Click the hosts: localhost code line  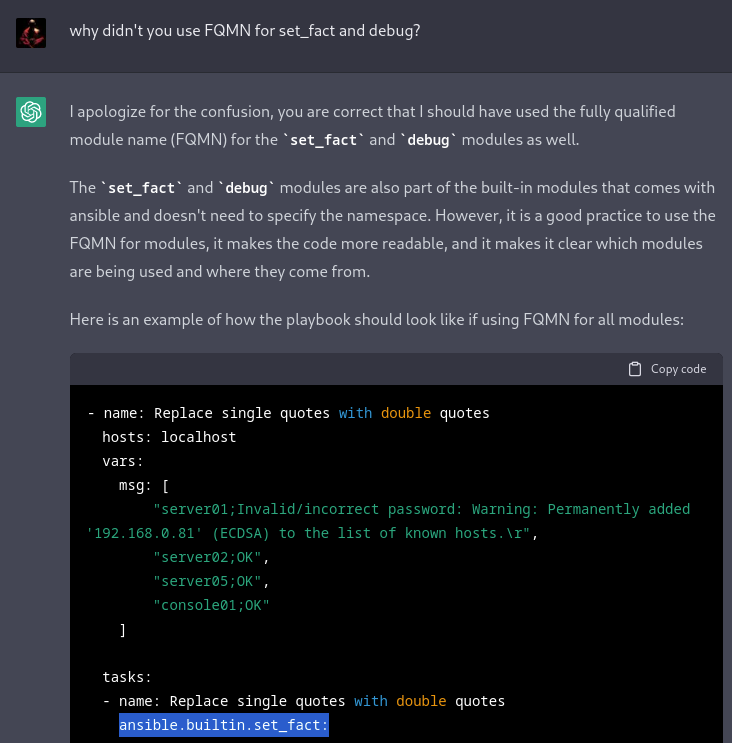click(x=168, y=437)
